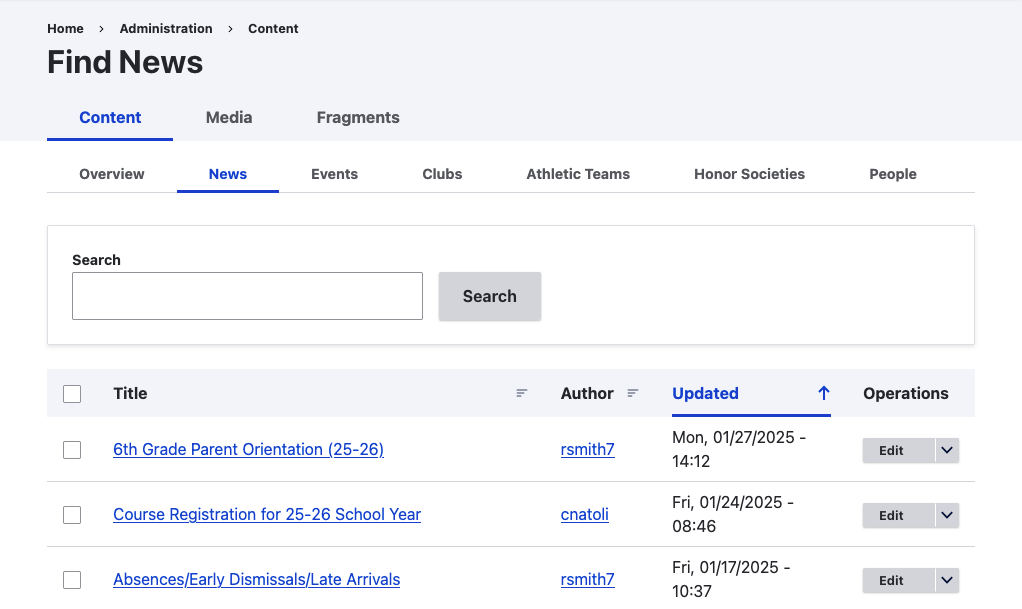Click the Updated column sort arrow
The image size is (1022, 609).
click(x=824, y=393)
